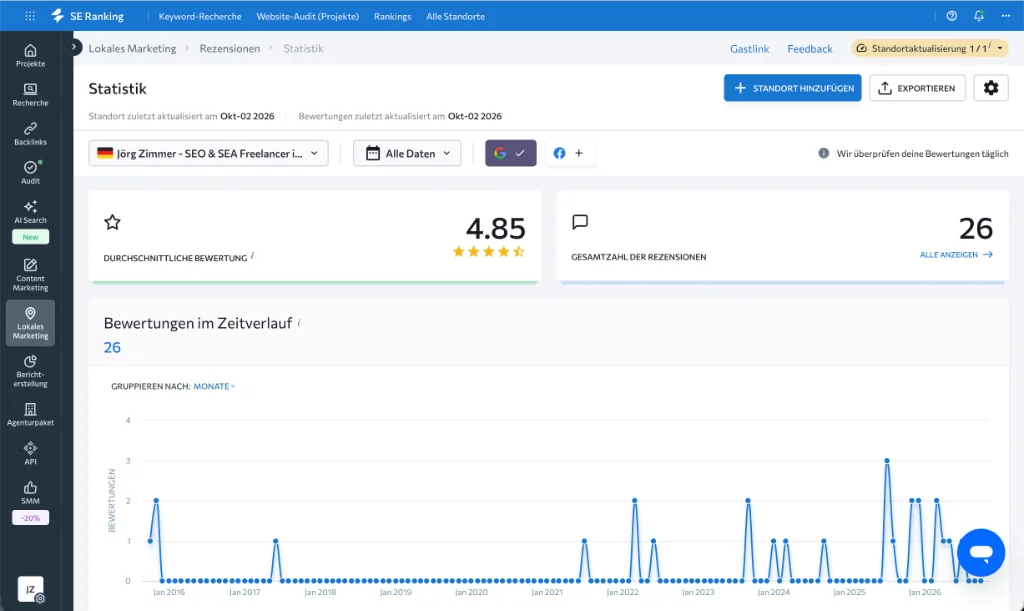Click info icon beside Bewertungen im Zeitverlauf
Viewport: 1024px width, 611px height.
[x=299, y=322]
